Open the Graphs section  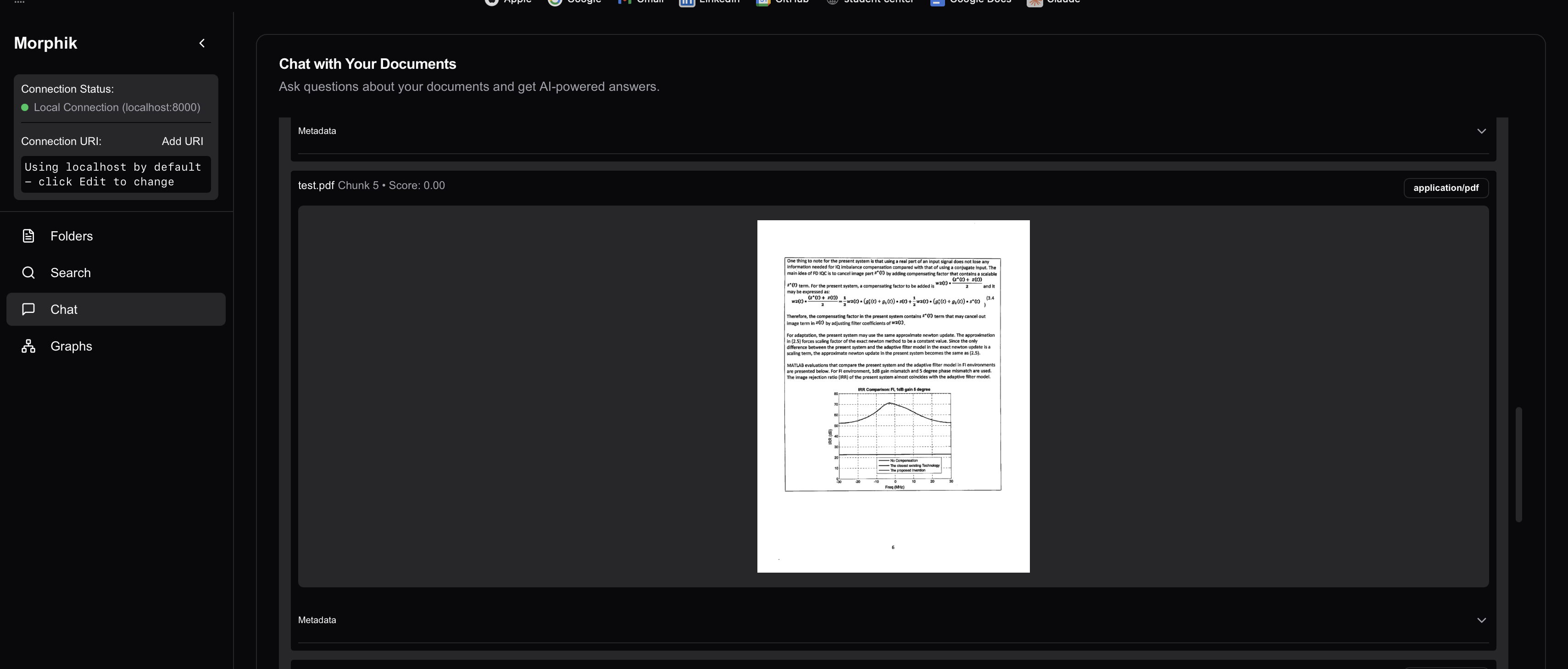click(x=70, y=346)
